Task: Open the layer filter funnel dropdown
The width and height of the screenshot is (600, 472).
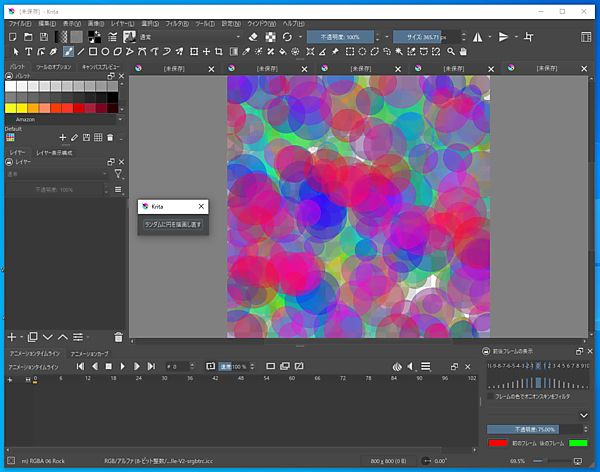Action: 118,174
